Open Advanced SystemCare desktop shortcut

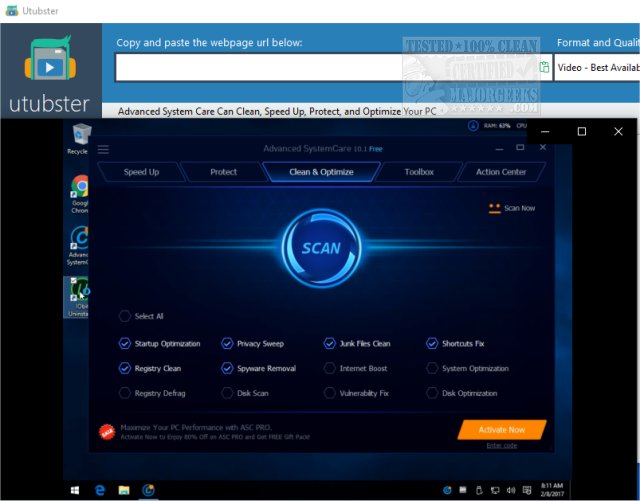click(78, 246)
